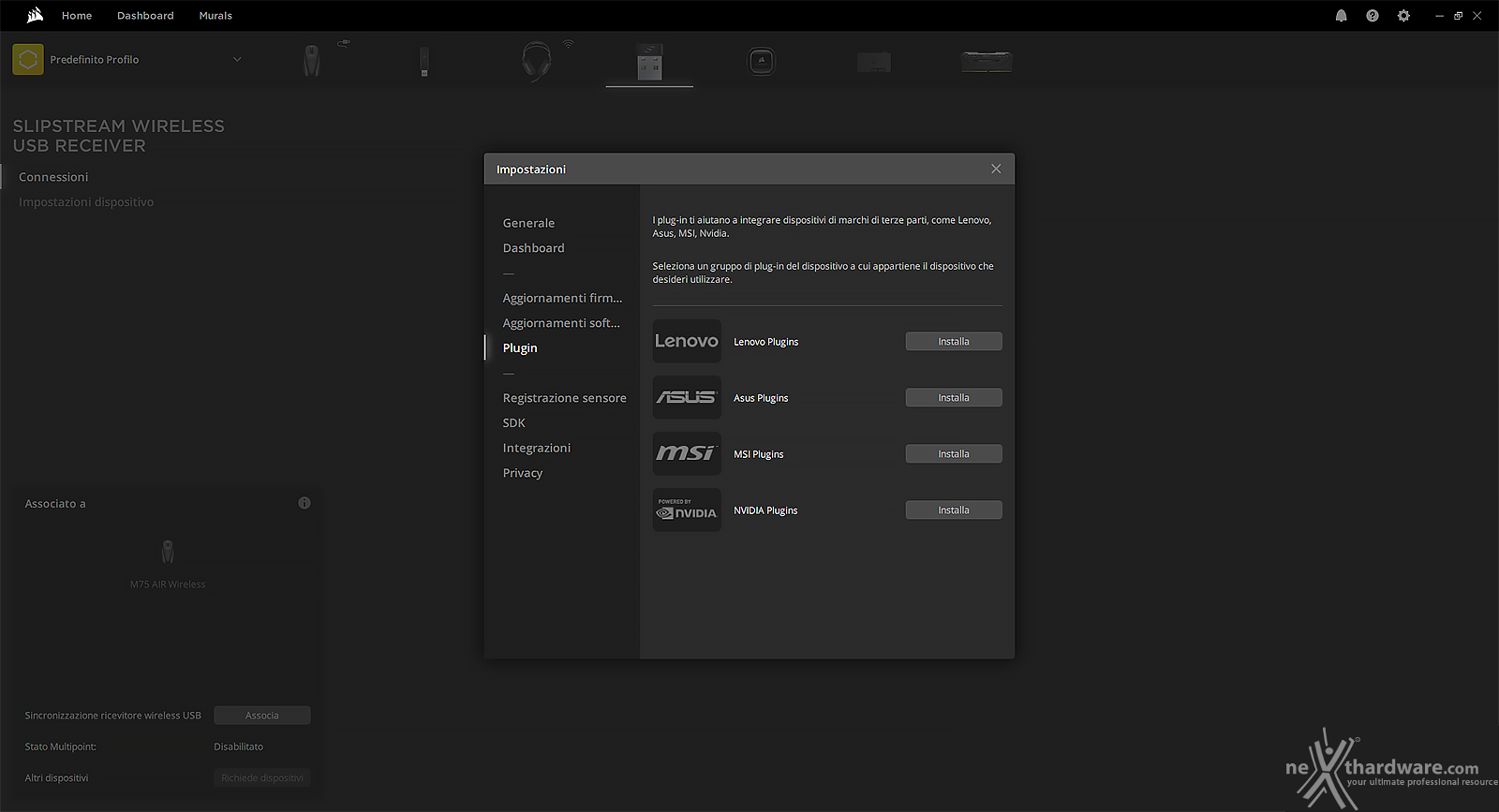This screenshot has height=812, width=1499.
Task: Click the ASUS logo
Action: click(687, 397)
